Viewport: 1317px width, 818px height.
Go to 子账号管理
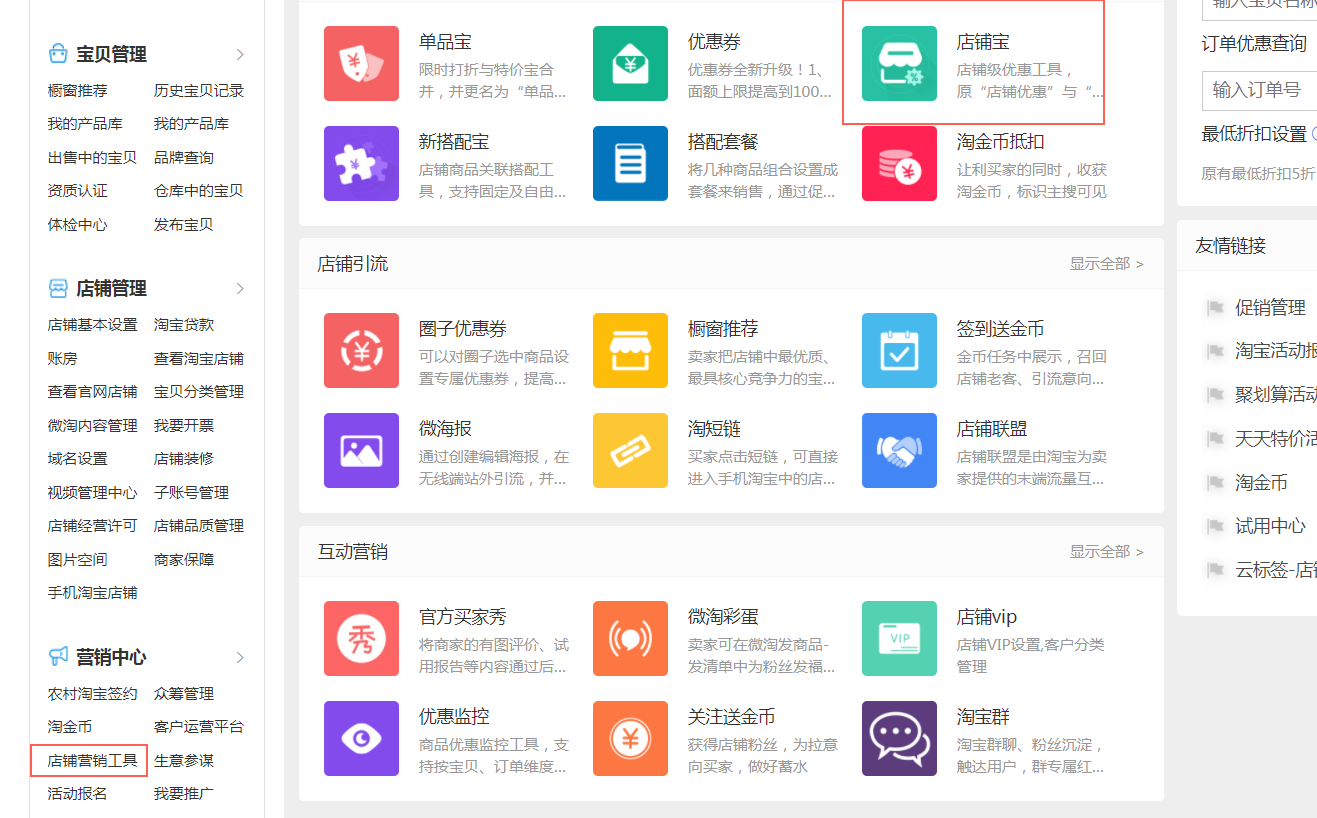tap(192, 493)
